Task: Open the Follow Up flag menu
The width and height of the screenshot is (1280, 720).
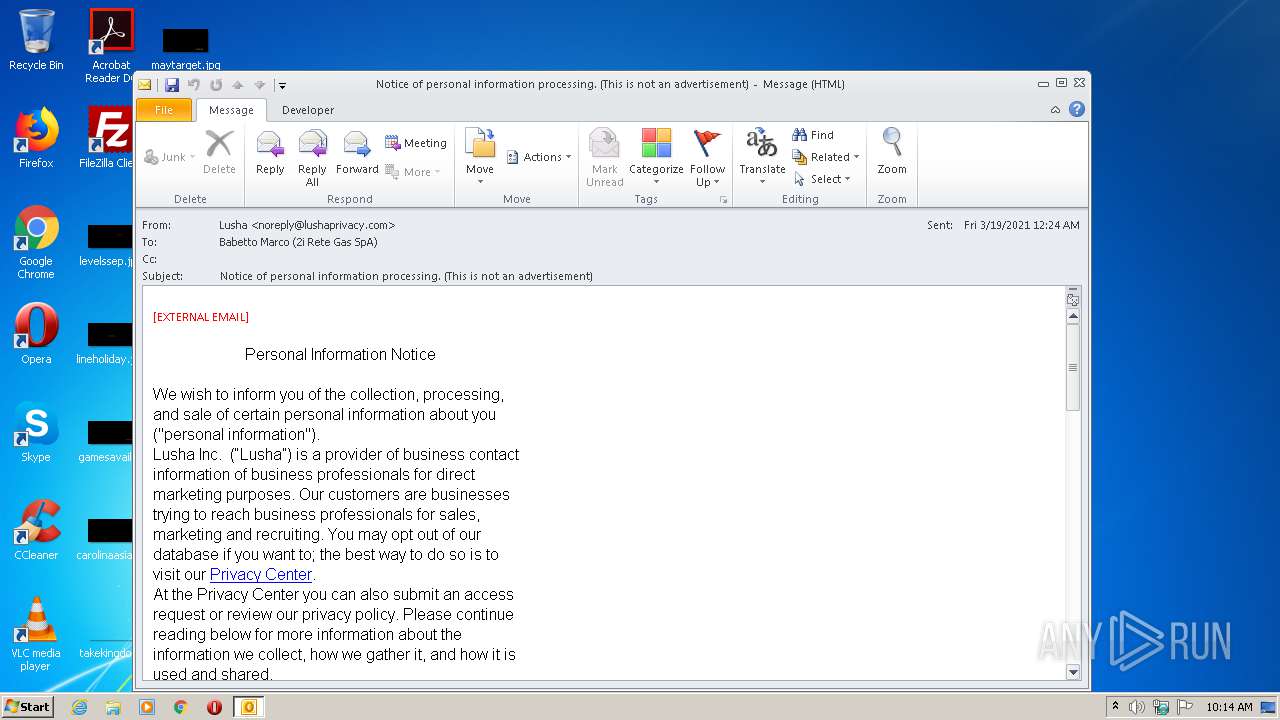Action: click(x=707, y=158)
